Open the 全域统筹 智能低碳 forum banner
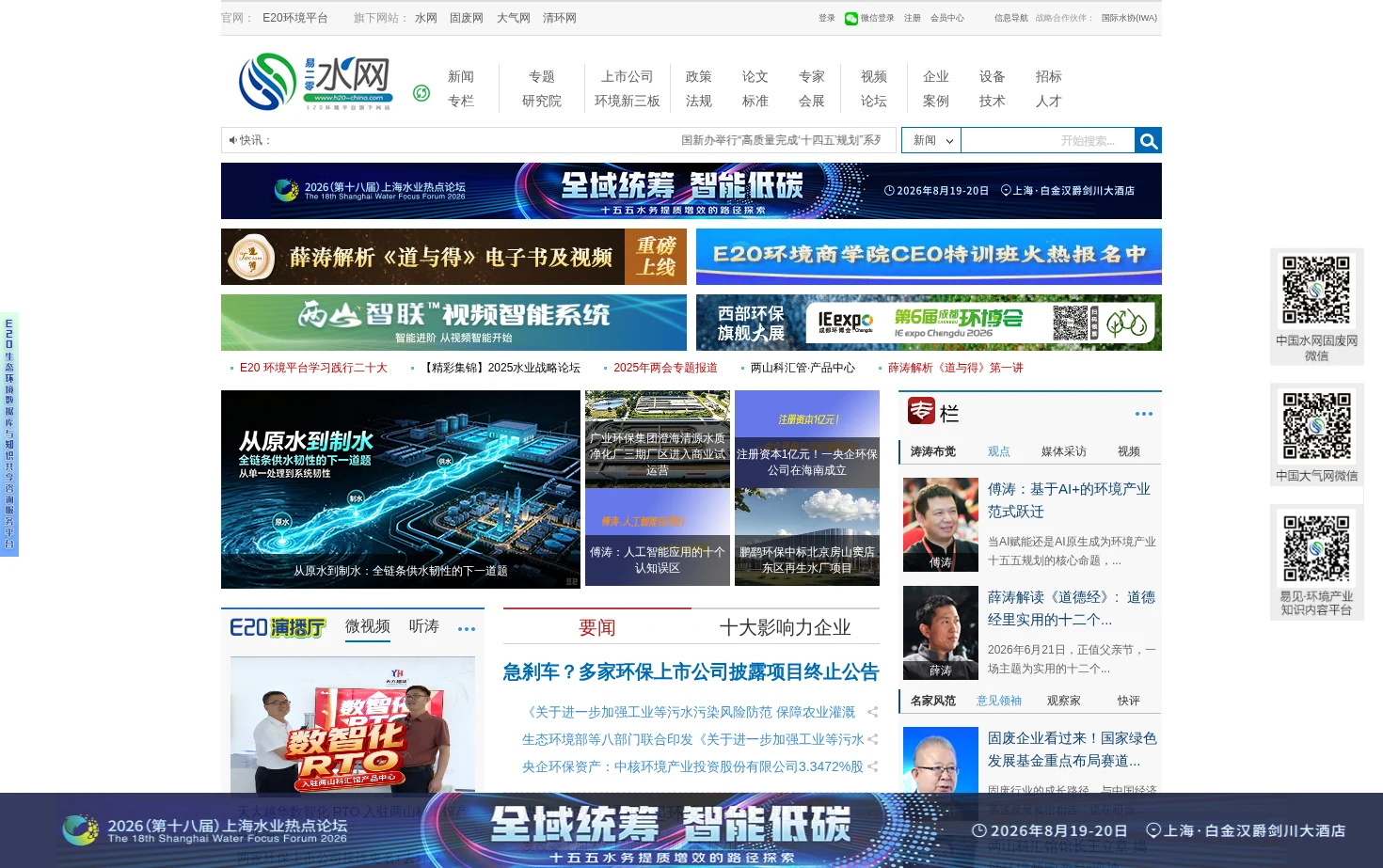The image size is (1383, 868). [x=691, y=191]
